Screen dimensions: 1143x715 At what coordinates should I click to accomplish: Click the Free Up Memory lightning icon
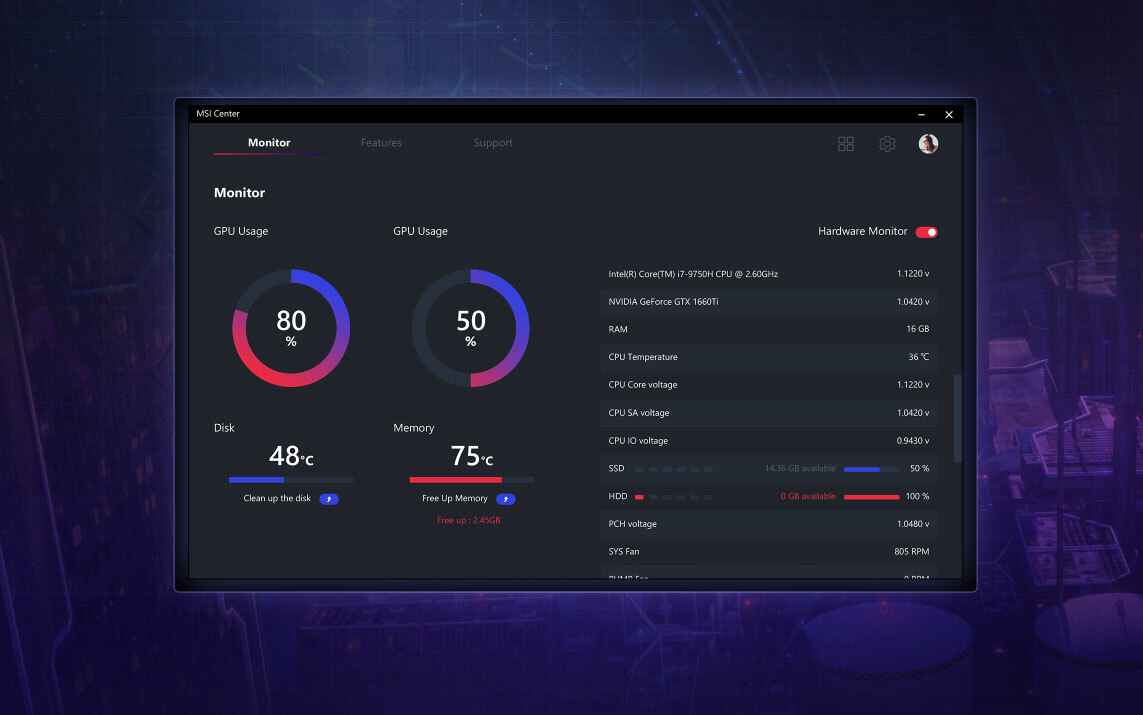pos(506,499)
